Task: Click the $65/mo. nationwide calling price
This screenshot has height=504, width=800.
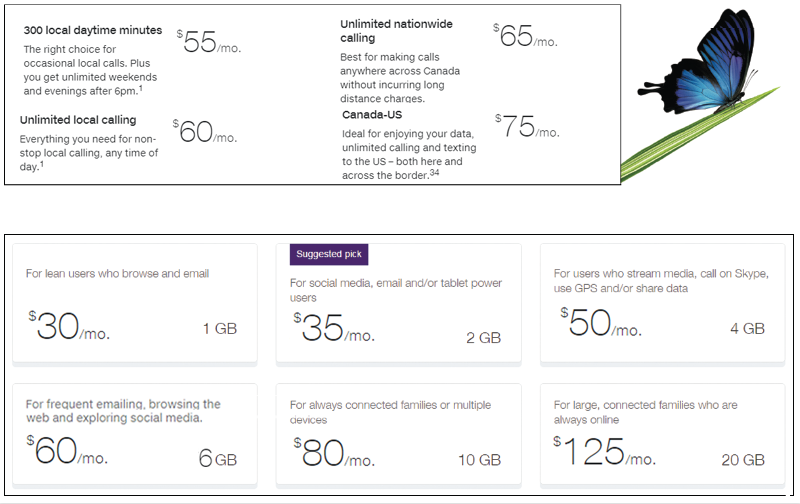Action: click(525, 36)
